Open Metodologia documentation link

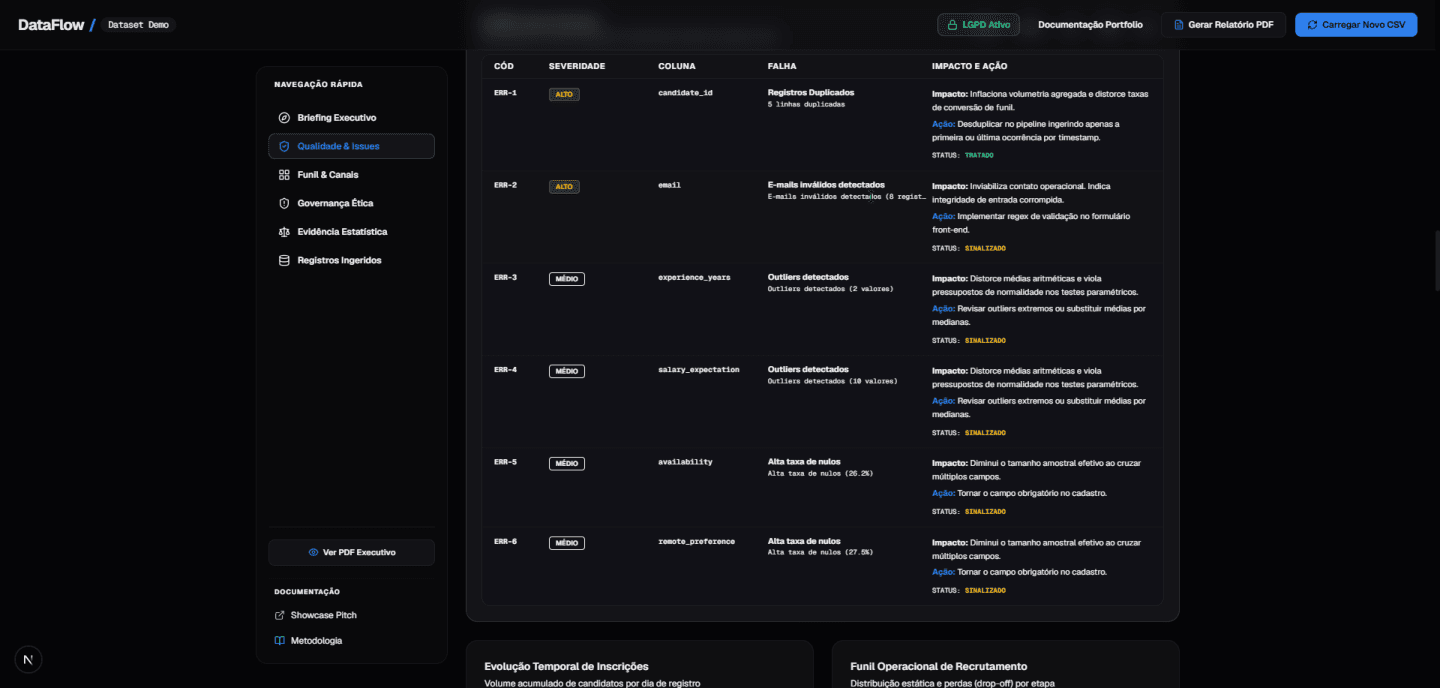click(x=308, y=640)
